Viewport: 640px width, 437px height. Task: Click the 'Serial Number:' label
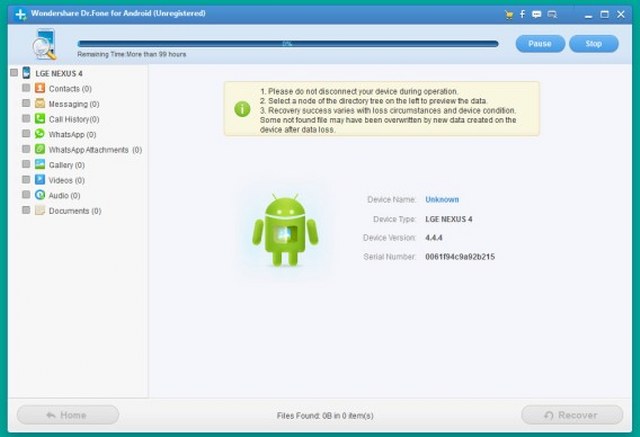[x=389, y=257]
